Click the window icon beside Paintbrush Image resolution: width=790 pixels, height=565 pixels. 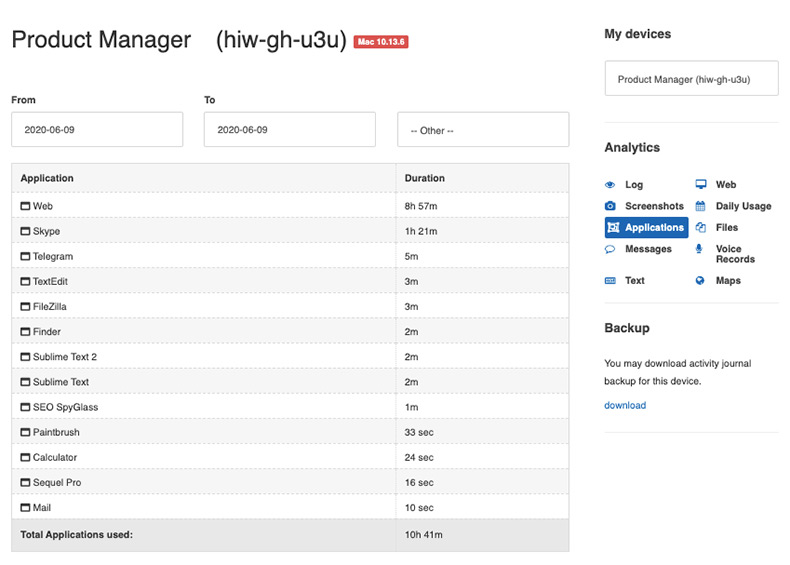[25, 432]
